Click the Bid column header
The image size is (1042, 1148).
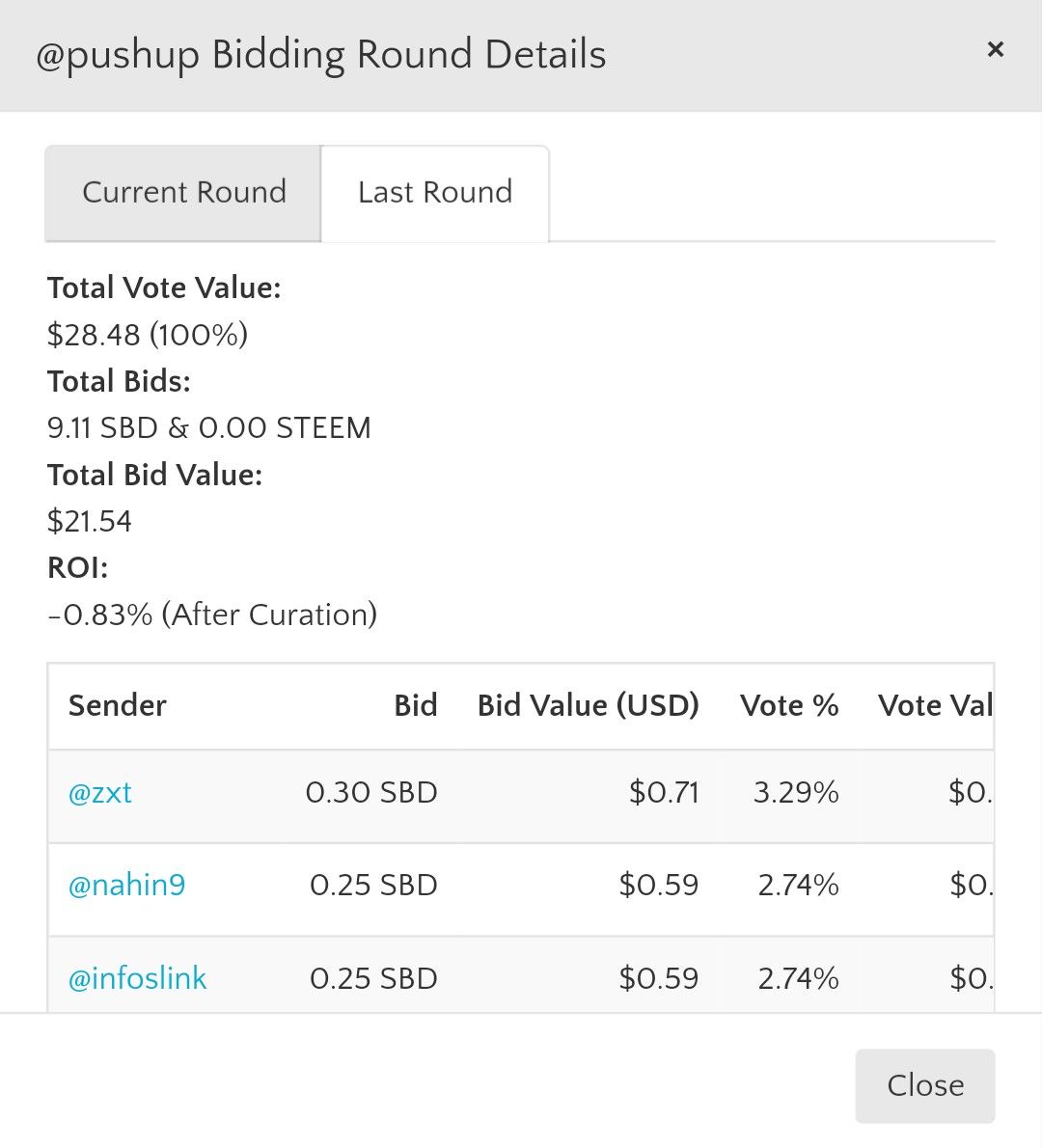click(416, 706)
